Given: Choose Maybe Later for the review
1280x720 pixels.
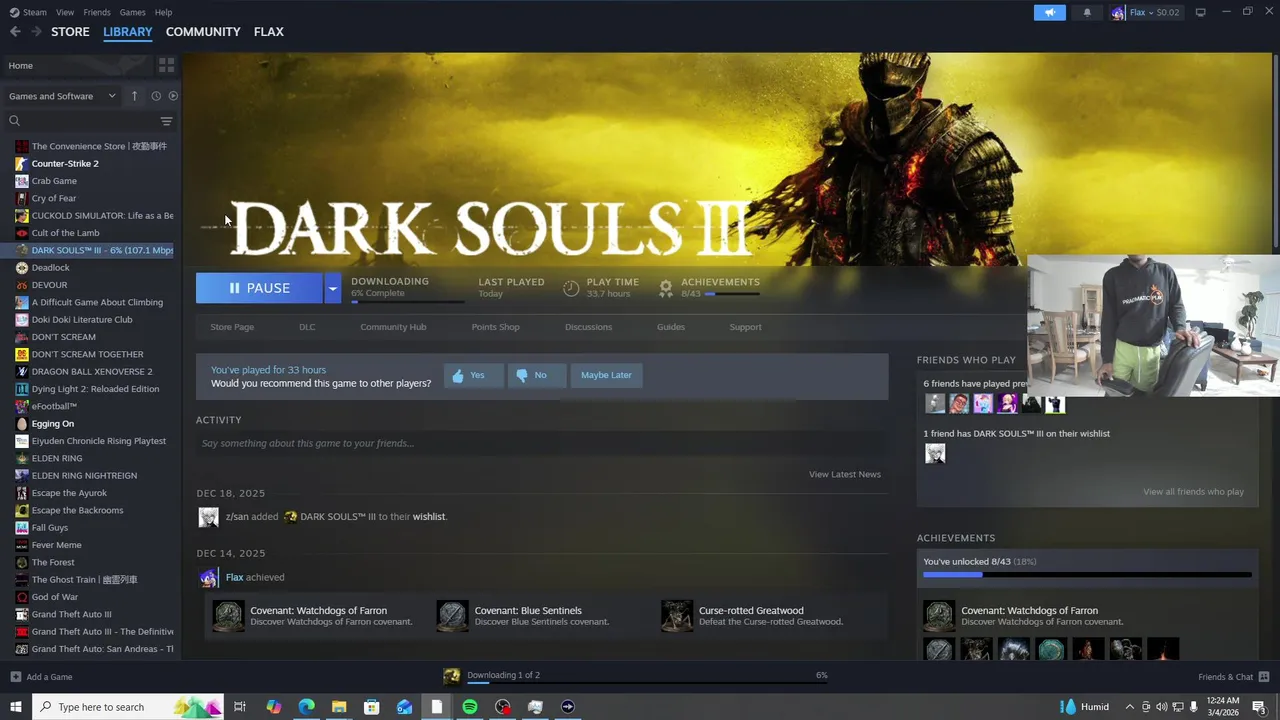Looking at the screenshot, I should [x=606, y=375].
